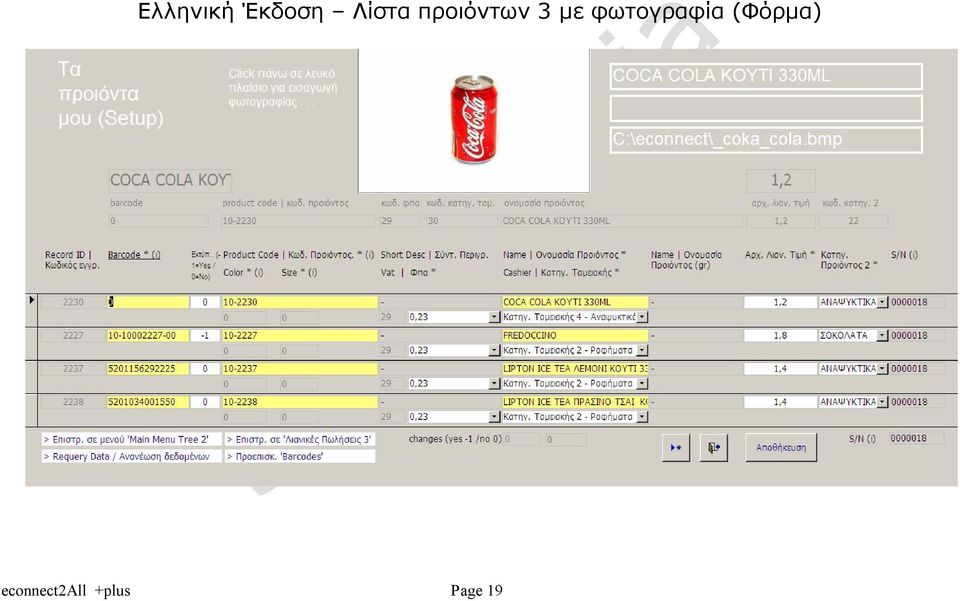This screenshot has width=960, height=601.
Task: Click the 0 discount flag in row 2230
Action: [204, 302]
